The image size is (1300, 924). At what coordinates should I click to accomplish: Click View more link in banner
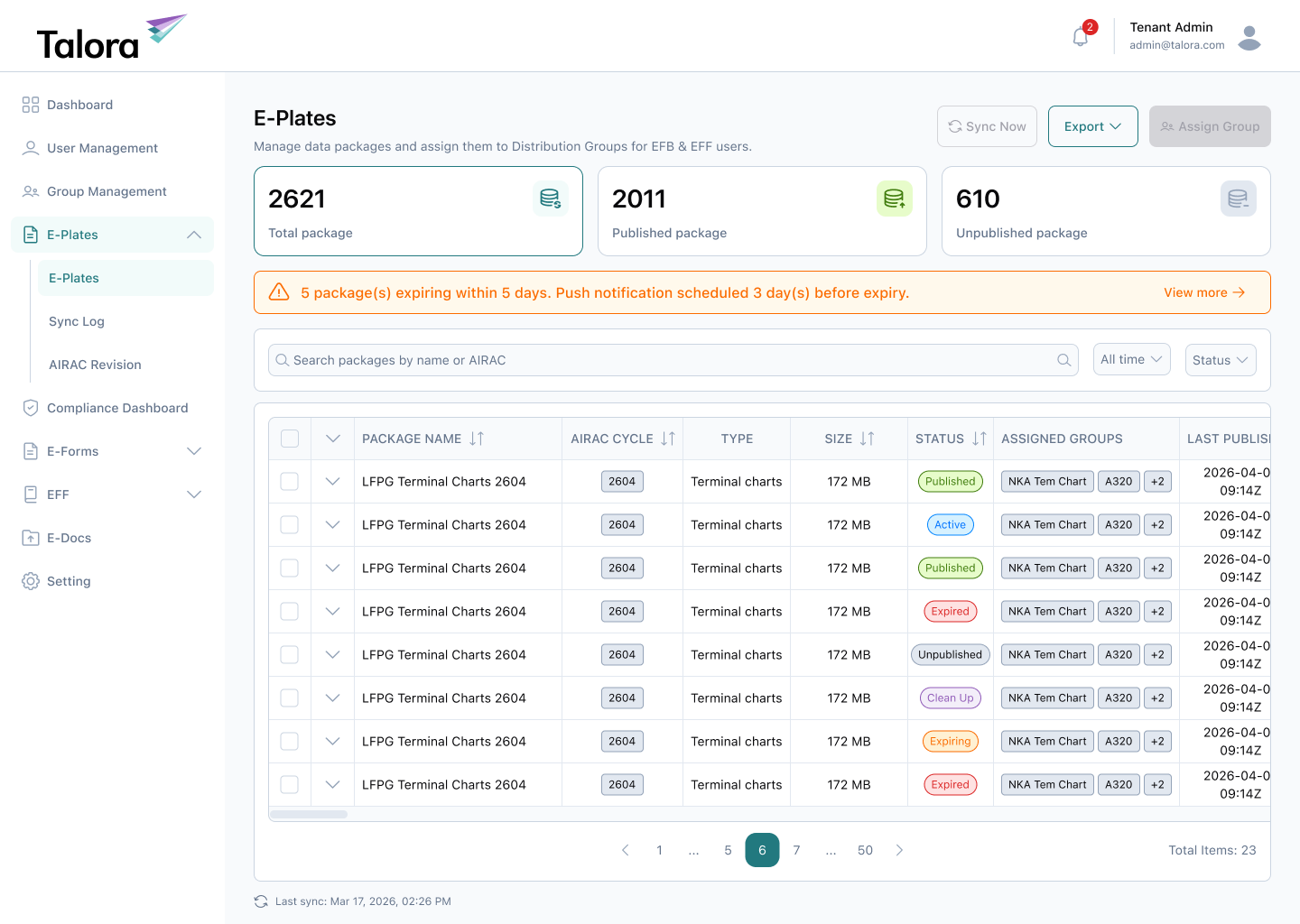(1204, 292)
